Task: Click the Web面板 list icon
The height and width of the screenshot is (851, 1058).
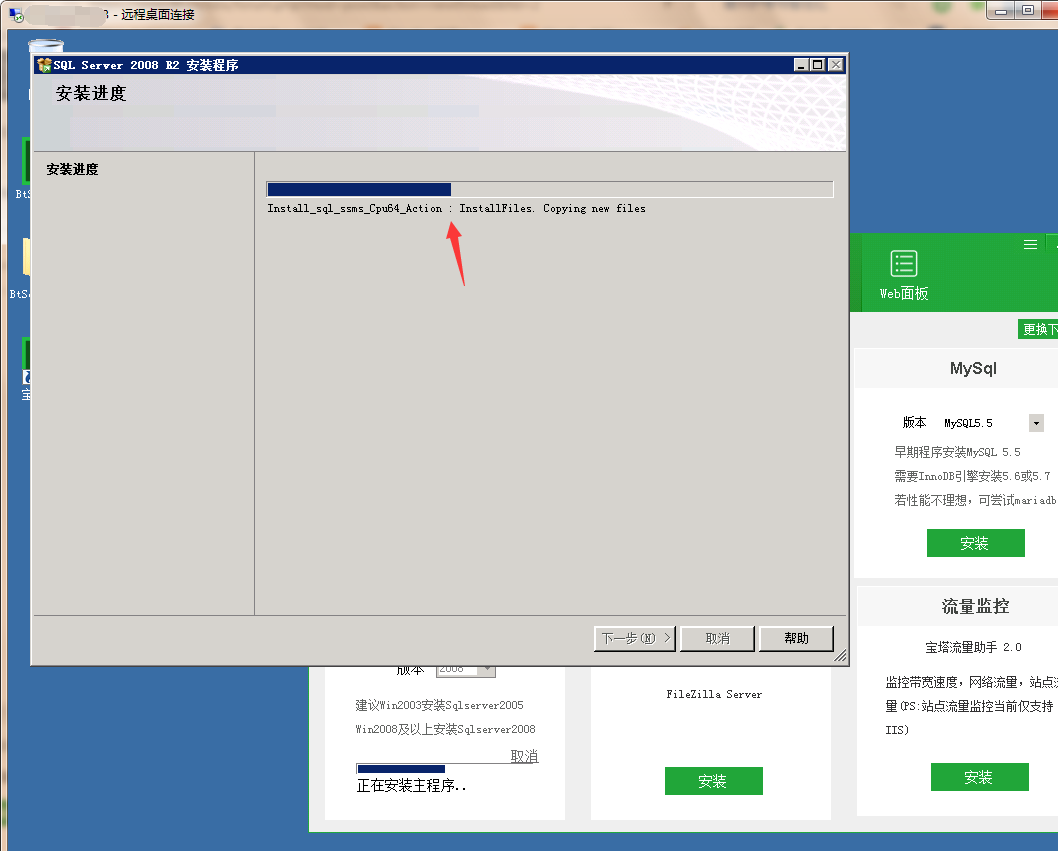Action: click(903, 264)
